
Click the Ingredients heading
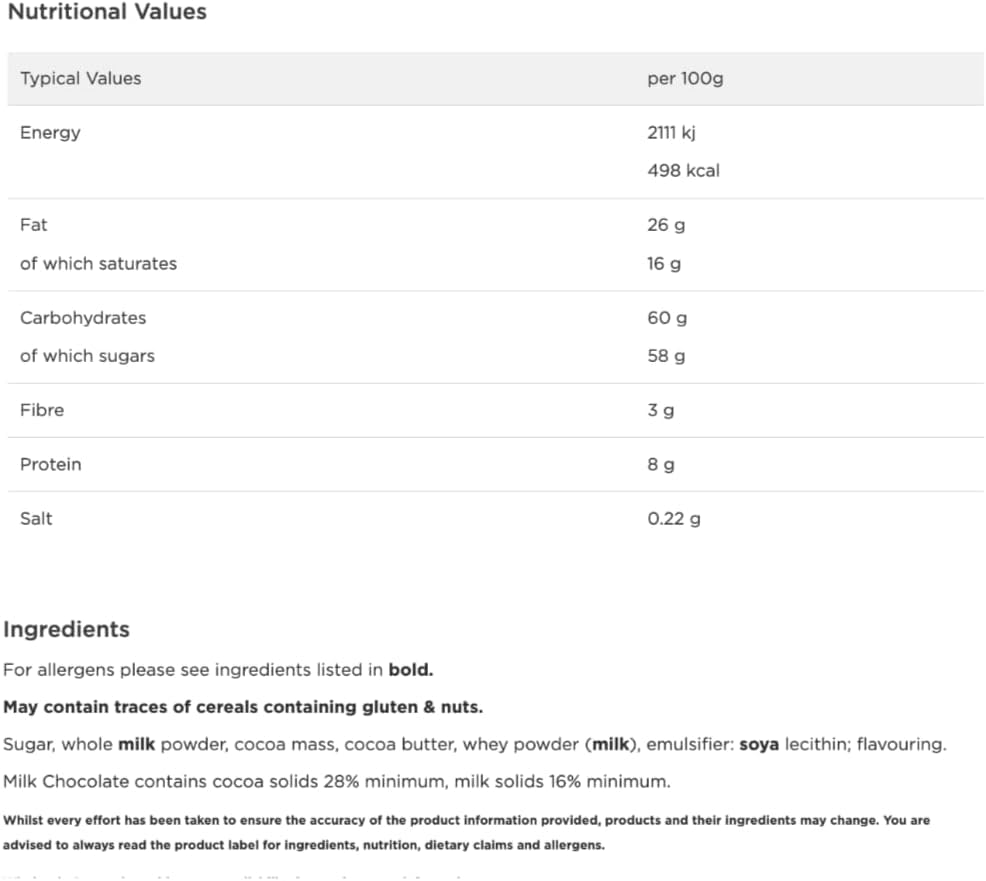67,630
